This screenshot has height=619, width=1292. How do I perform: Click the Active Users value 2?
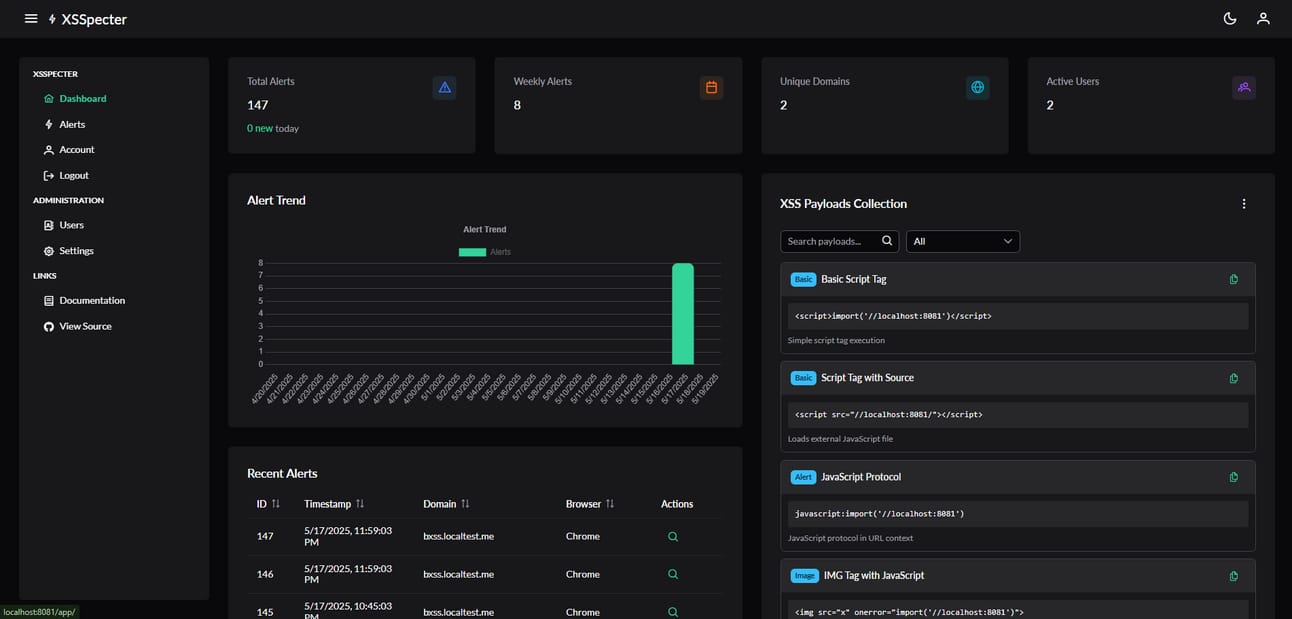tap(1050, 105)
